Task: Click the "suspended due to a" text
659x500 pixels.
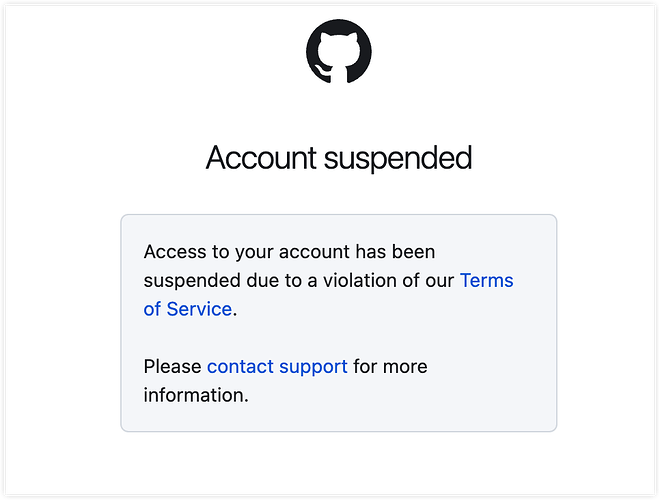Action: tap(230, 281)
